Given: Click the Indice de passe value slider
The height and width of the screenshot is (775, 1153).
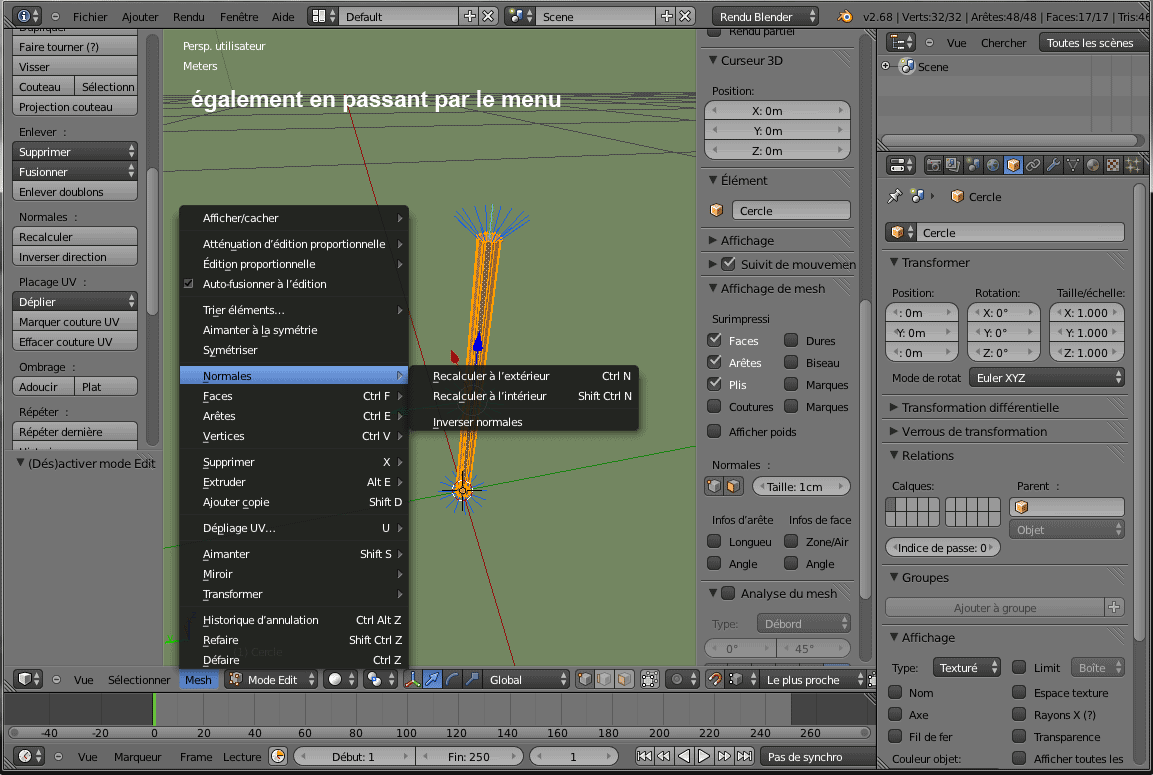Looking at the screenshot, I should (943, 548).
